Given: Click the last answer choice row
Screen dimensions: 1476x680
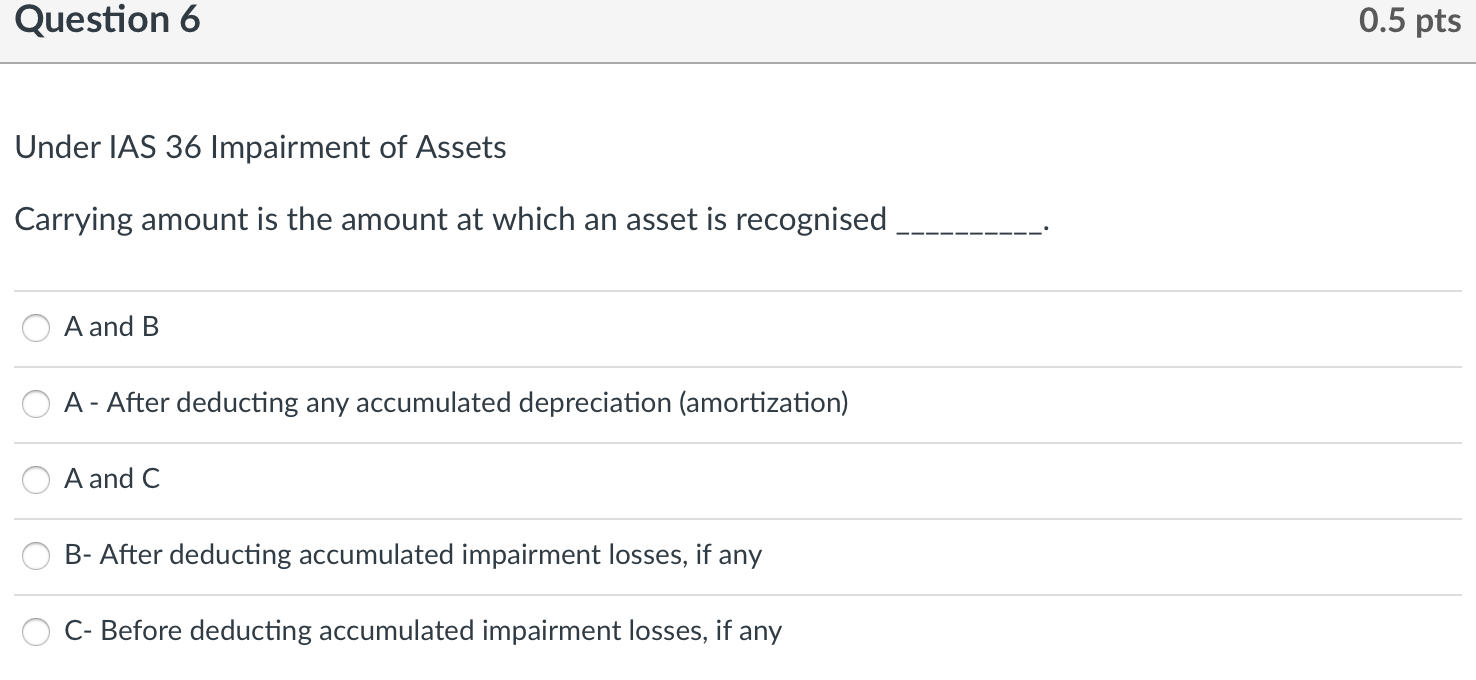Looking at the screenshot, I should [x=423, y=632].
